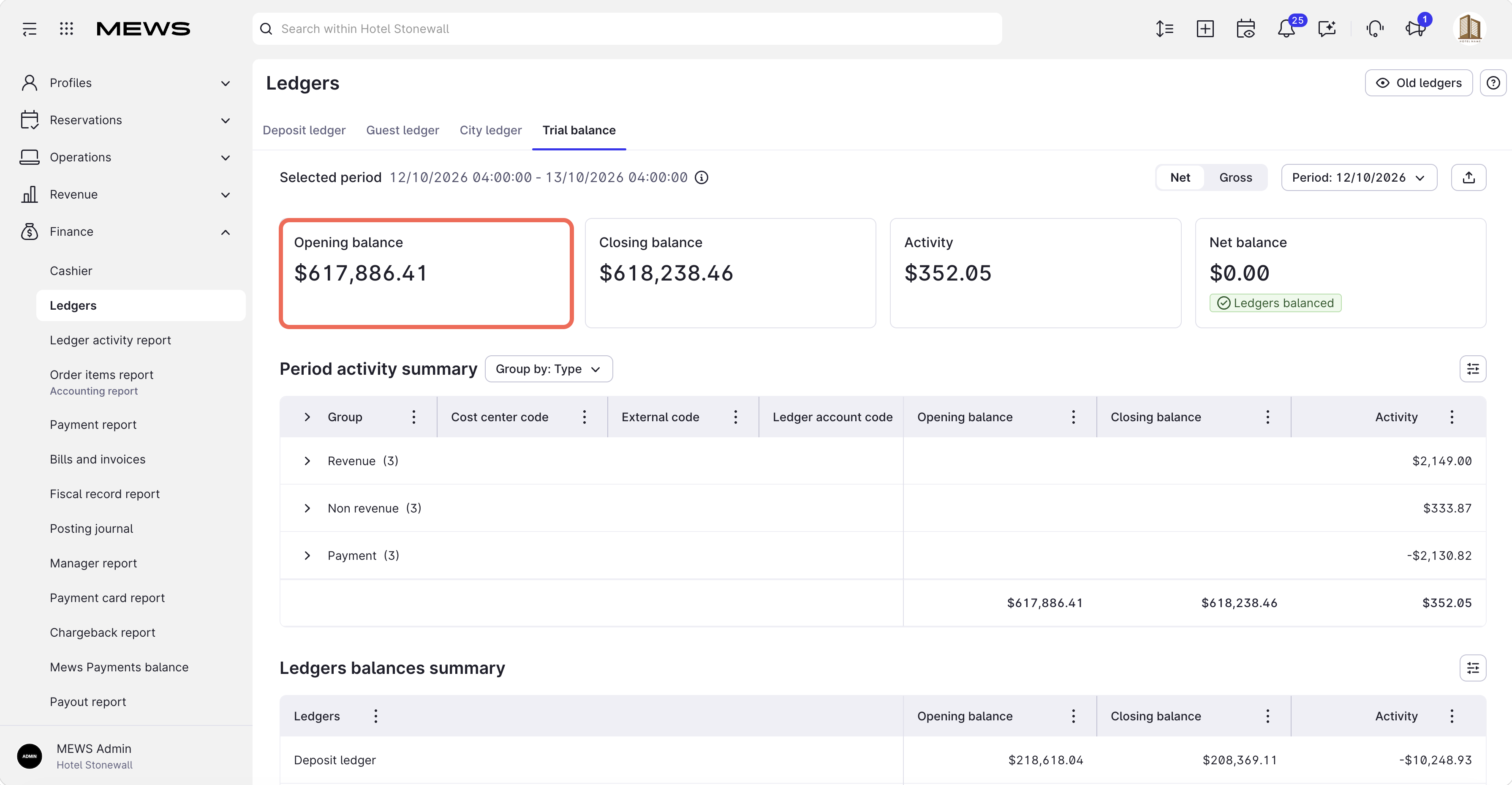
Task: Show Old ledgers view
Action: [1419, 83]
